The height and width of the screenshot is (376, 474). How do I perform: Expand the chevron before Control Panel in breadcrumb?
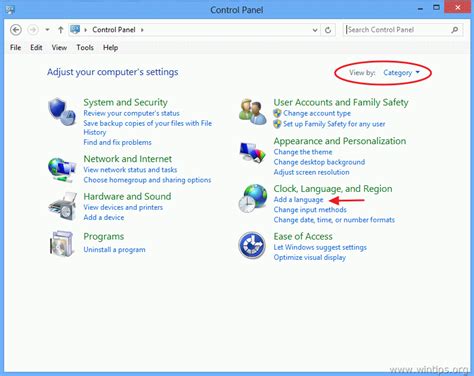click(85, 30)
